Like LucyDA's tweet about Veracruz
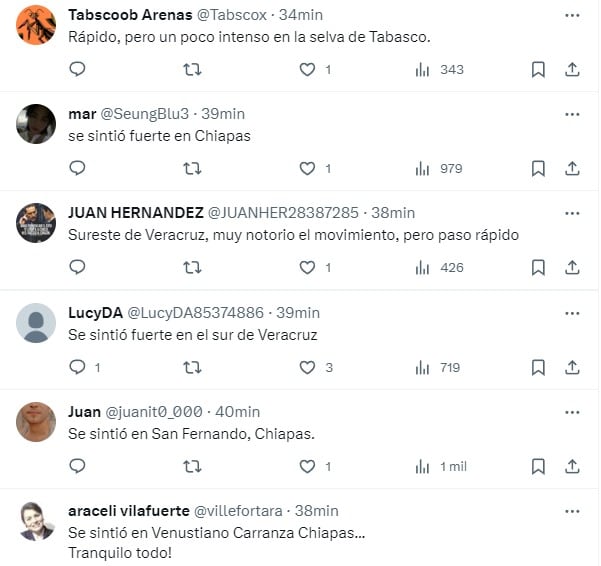601x566 pixels. point(308,367)
